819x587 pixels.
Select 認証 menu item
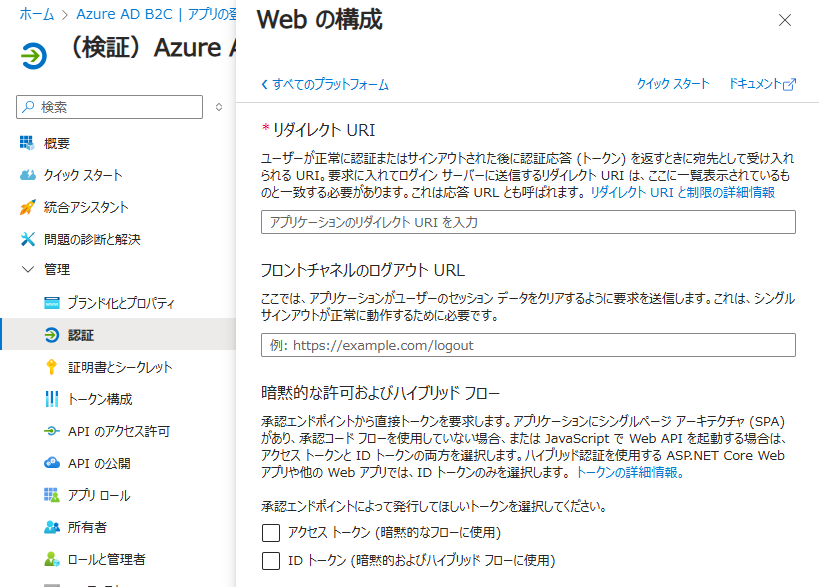coord(118,335)
